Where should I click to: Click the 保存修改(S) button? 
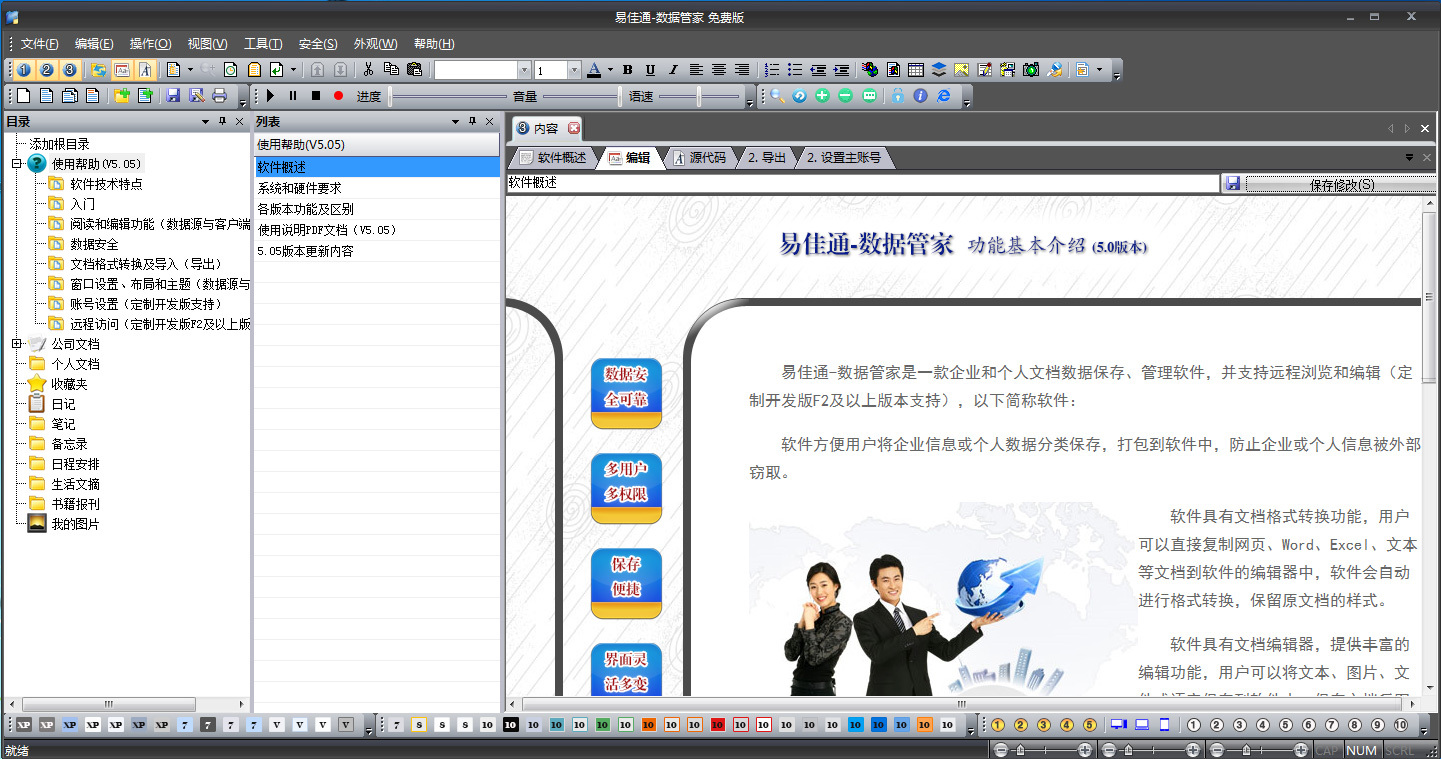point(1341,184)
